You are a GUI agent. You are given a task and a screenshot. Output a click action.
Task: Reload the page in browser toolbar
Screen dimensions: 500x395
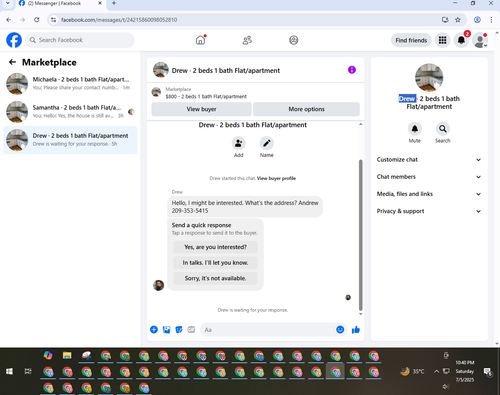point(37,20)
